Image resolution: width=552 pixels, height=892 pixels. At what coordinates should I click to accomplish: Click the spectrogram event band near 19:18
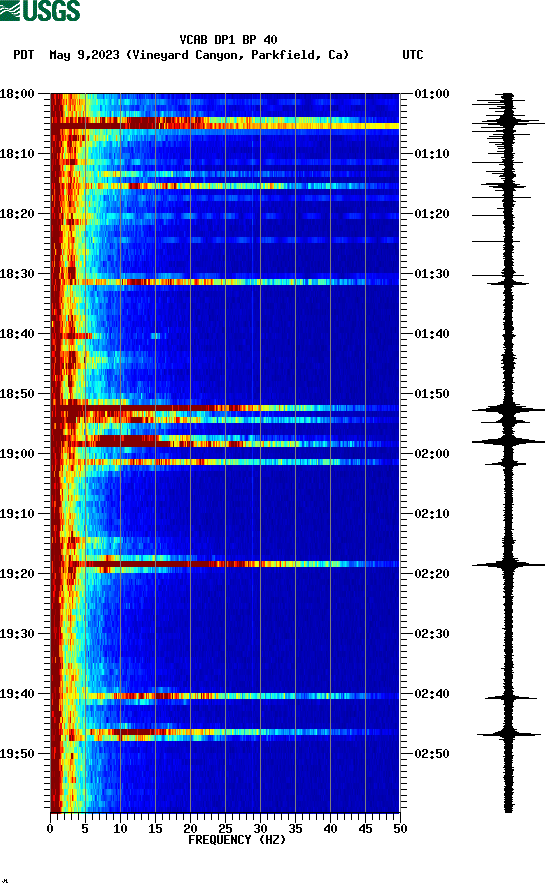[225, 564]
